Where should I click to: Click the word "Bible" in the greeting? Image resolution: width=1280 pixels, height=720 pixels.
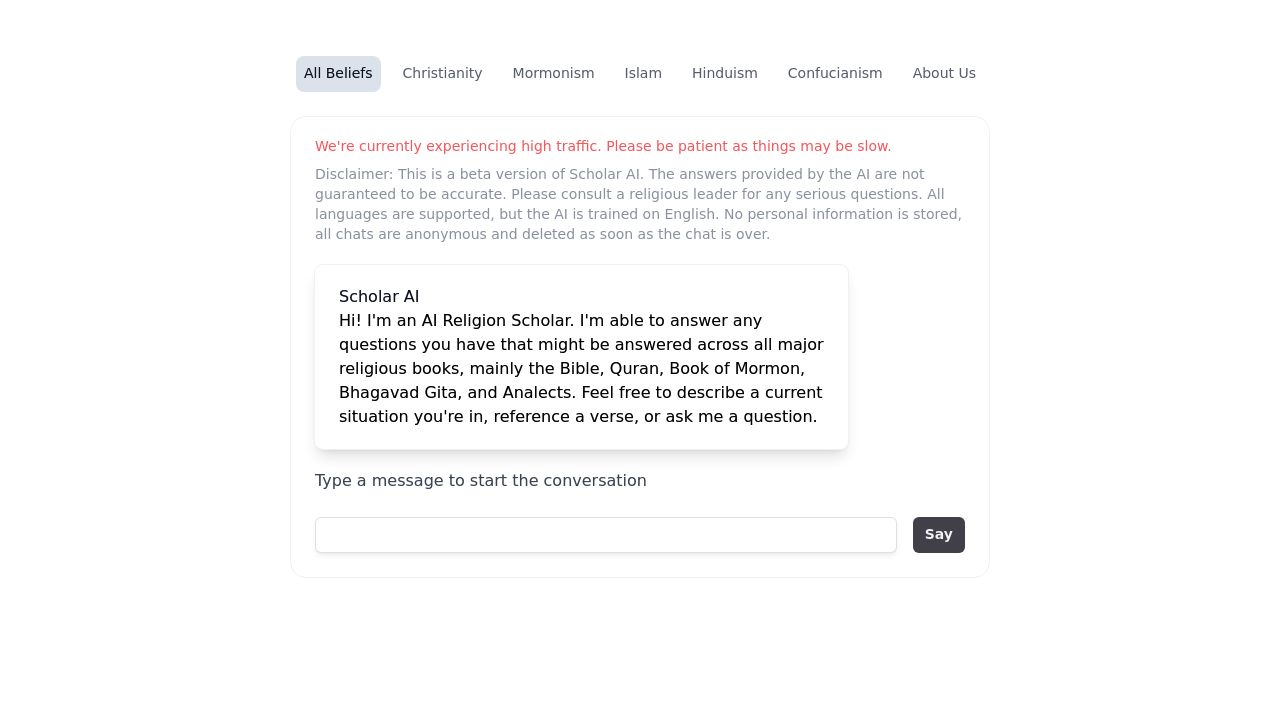[580, 369]
